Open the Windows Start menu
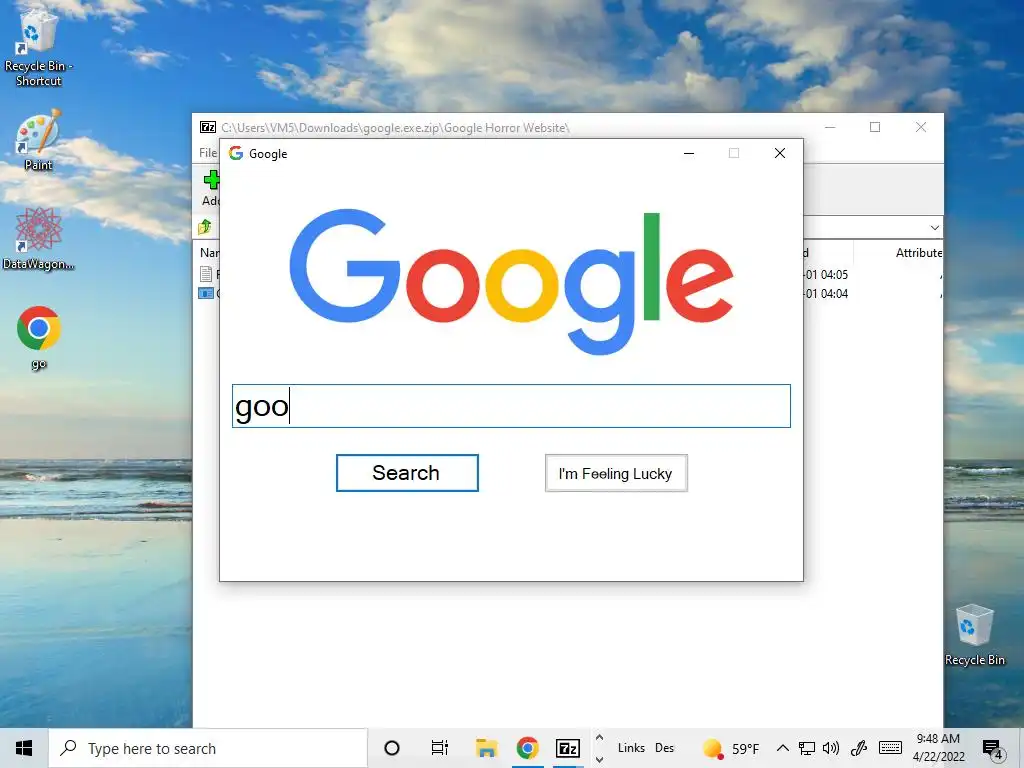The height and width of the screenshot is (768, 1024). pos(24,748)
